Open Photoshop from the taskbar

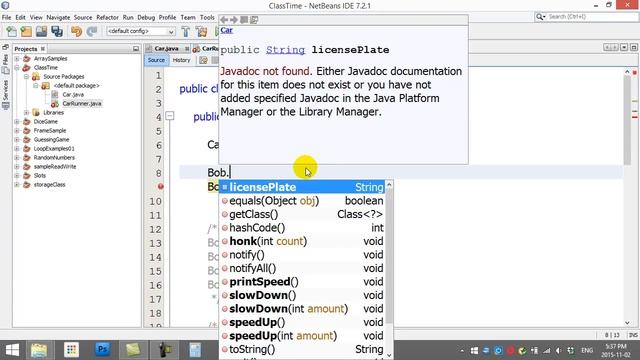tap(102, 350)
